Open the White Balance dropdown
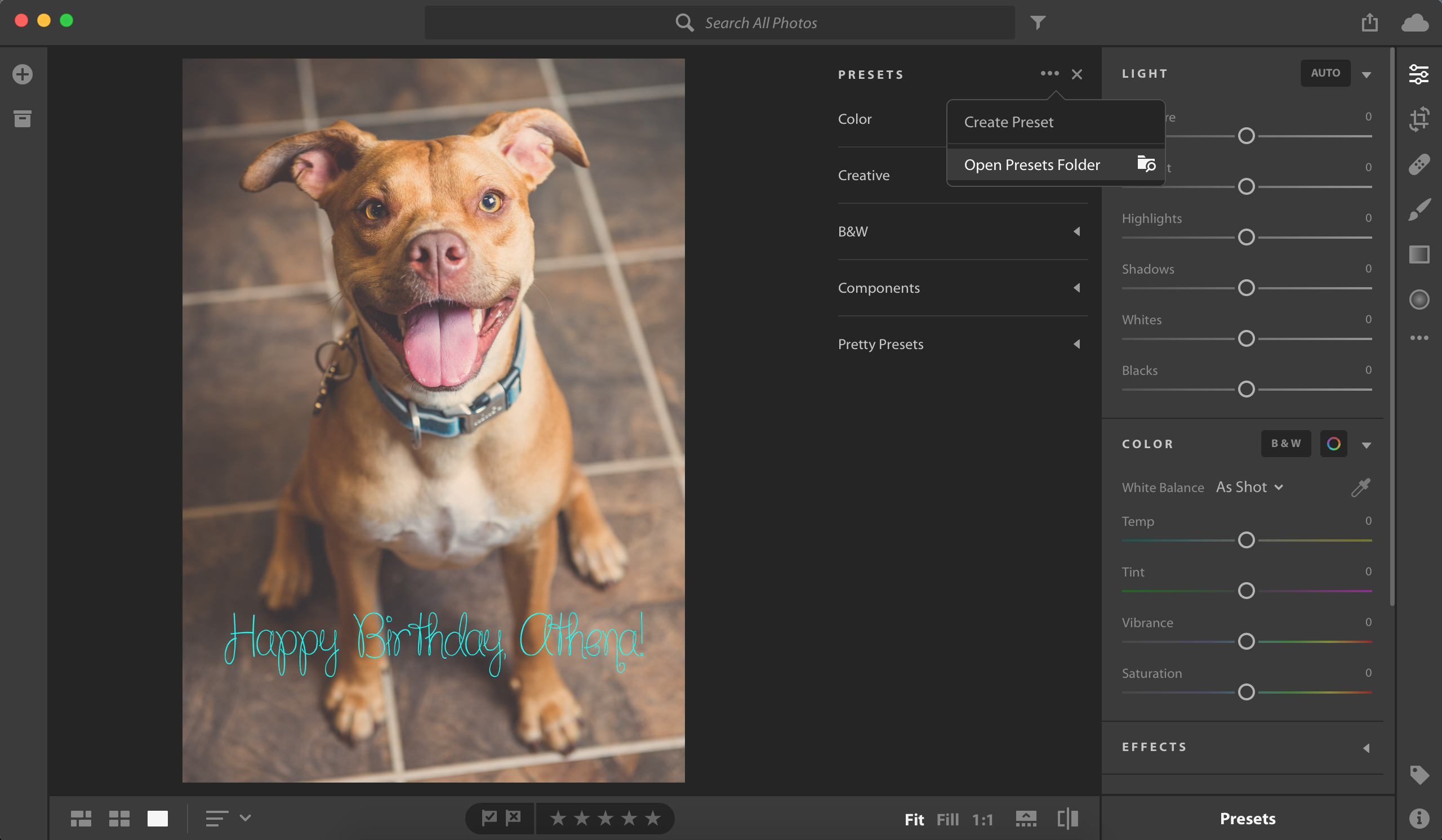The width and height of the screenshot is (1442, 840). point(1249,487)
